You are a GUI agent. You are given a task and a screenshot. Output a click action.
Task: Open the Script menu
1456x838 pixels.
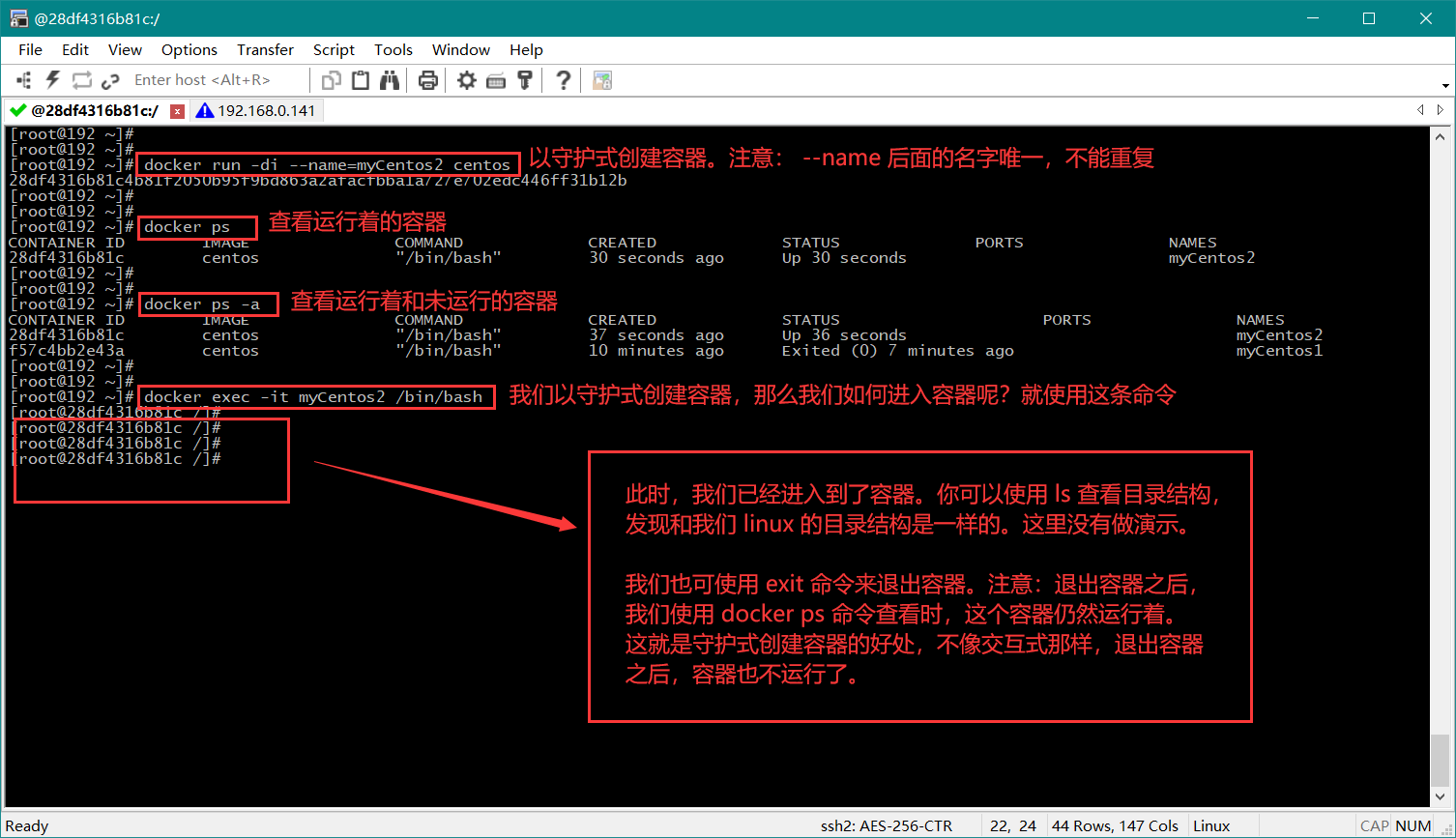[x=334, y=49]
